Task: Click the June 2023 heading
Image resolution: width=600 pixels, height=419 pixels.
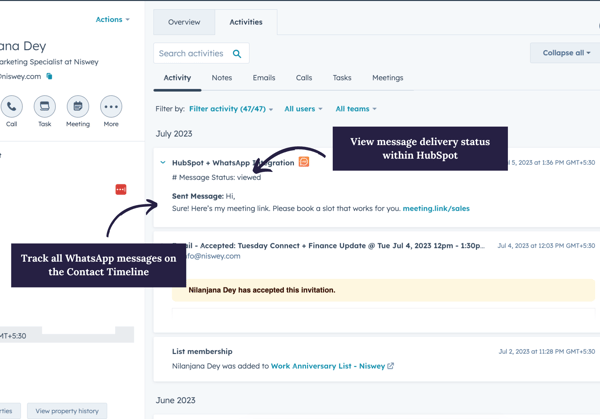Action: (x=176, y=400)
